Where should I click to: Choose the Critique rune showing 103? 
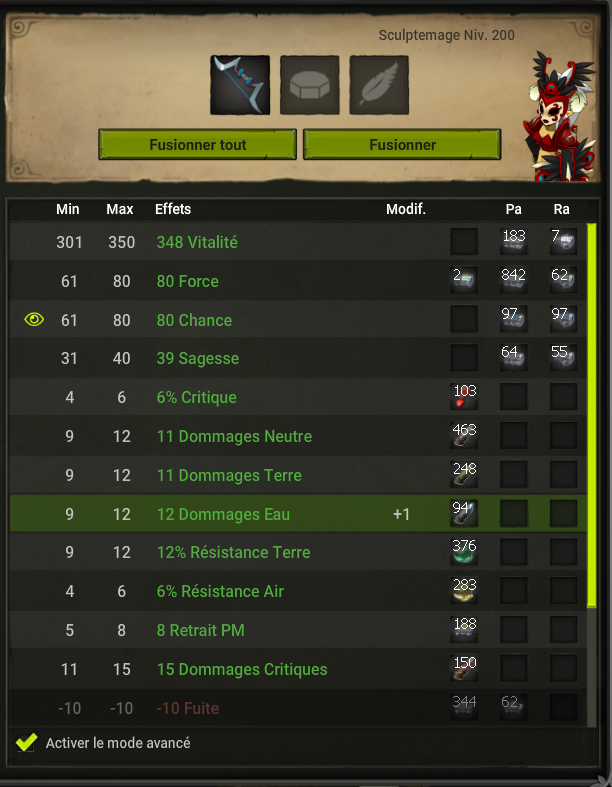[464, 397]
